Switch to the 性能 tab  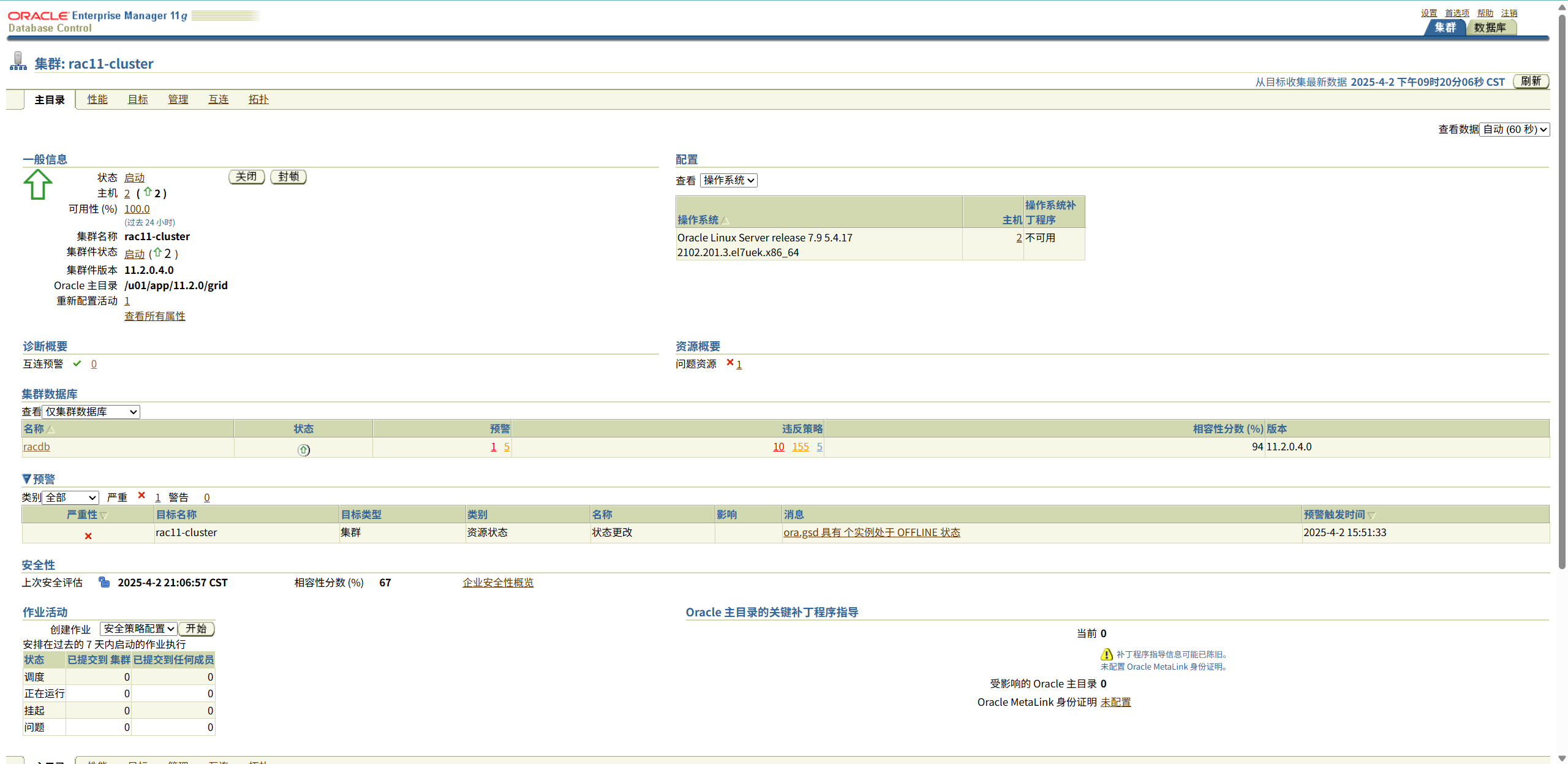[x=97, y=99]
